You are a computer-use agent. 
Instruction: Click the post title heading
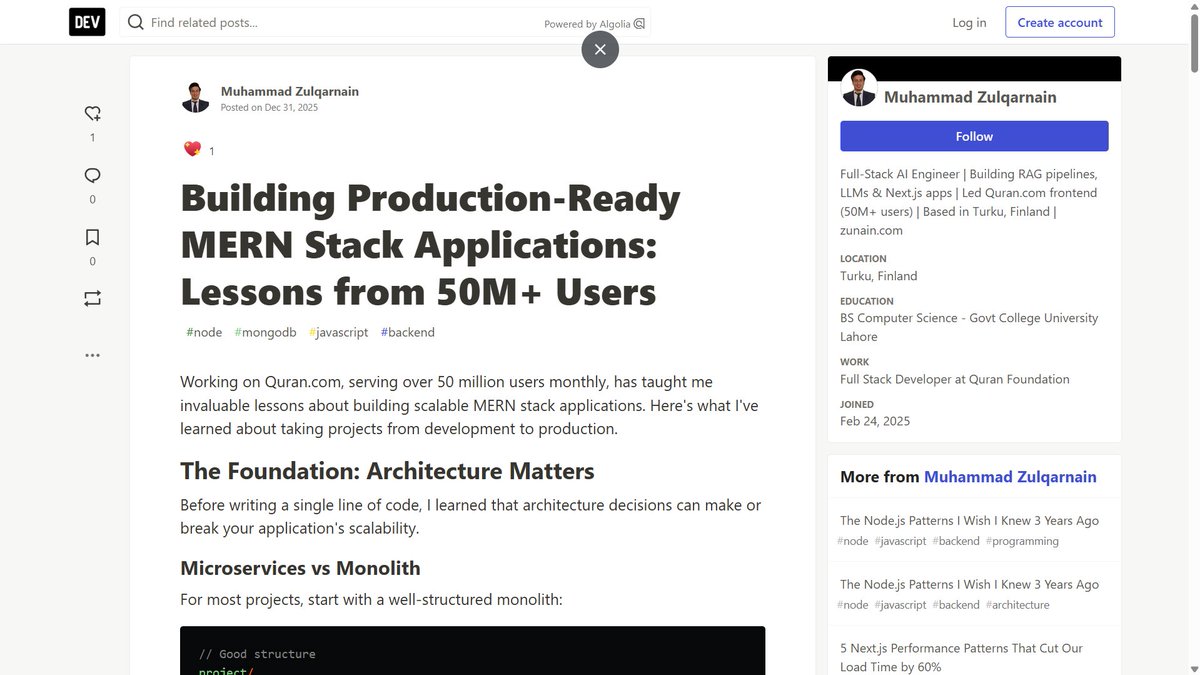pyautogui.click(x=430, y=245)
